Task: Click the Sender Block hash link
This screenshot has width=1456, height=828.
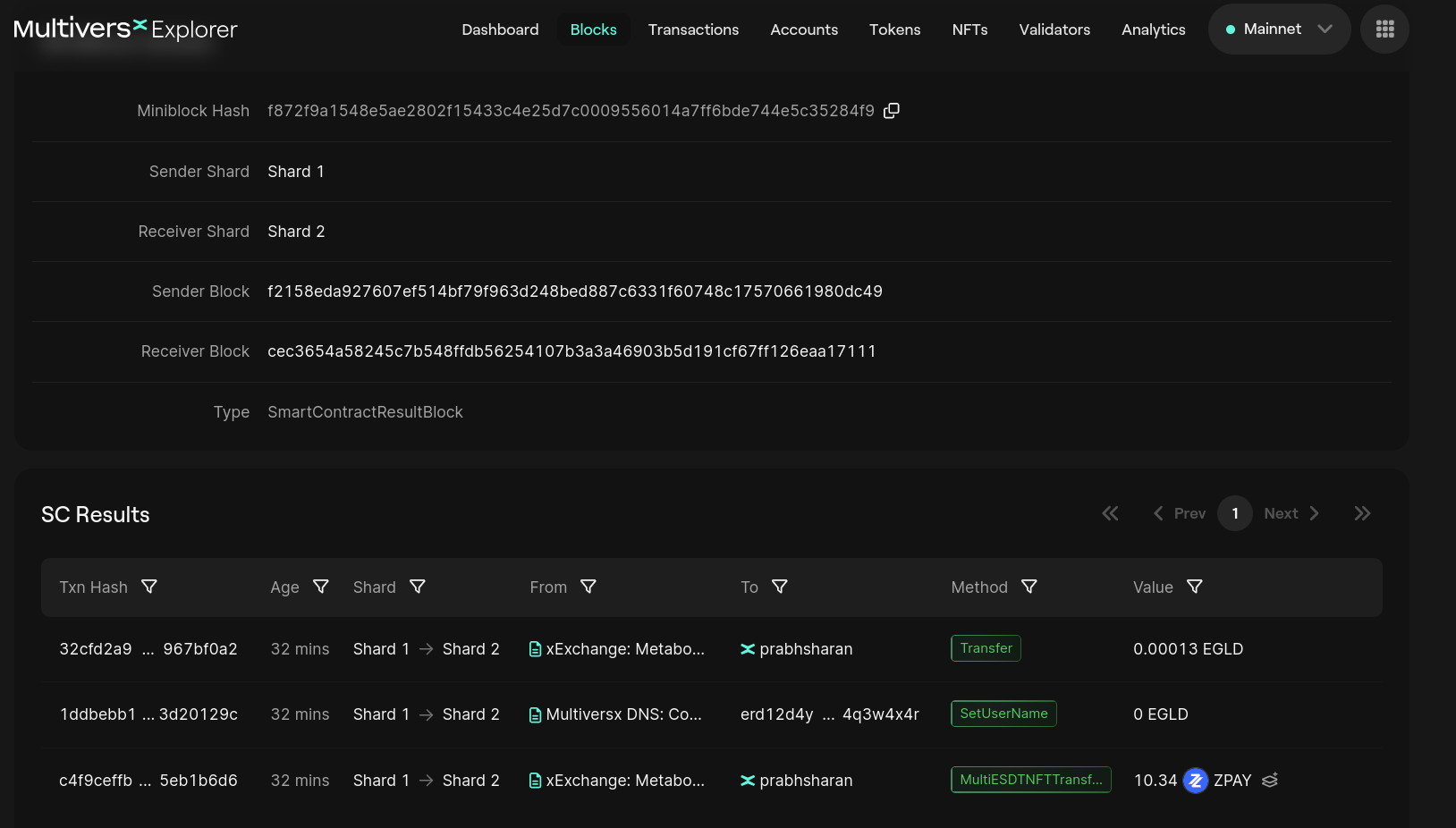Action: (x=574, y=291)
